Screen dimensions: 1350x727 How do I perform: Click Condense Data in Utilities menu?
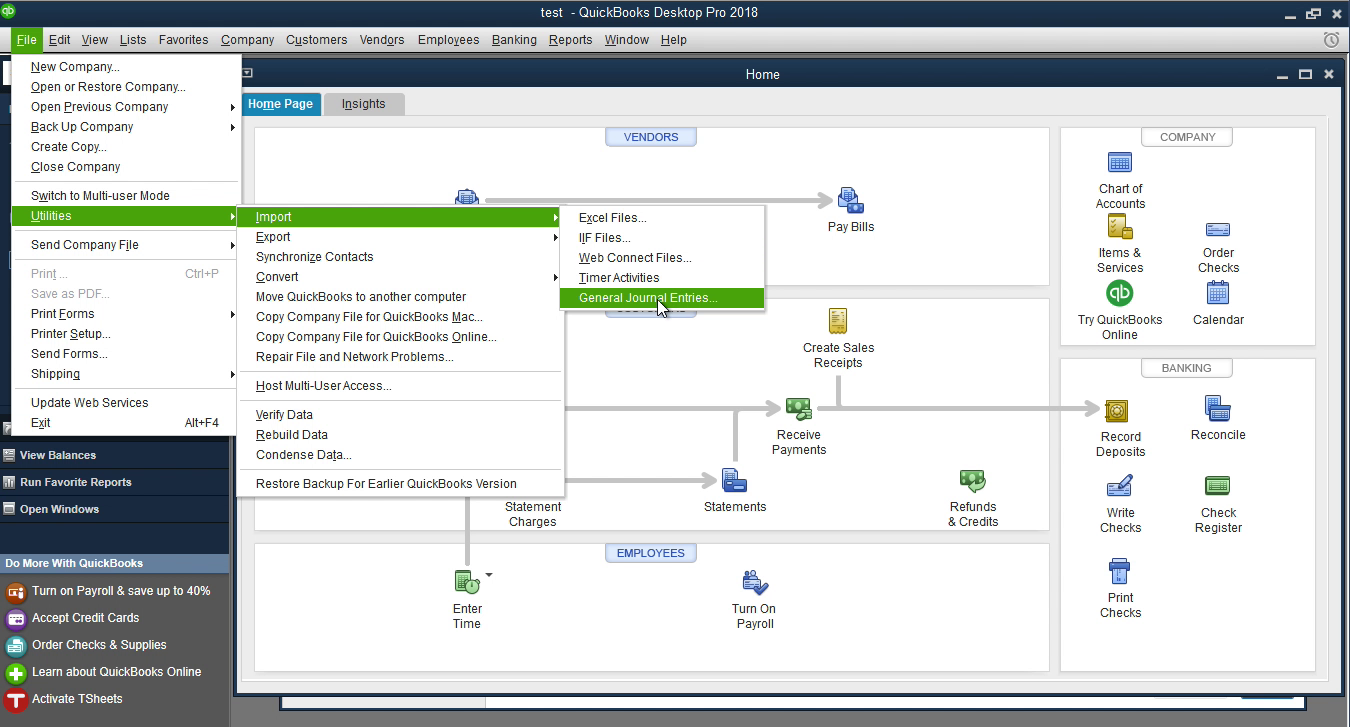pos(400,455)
